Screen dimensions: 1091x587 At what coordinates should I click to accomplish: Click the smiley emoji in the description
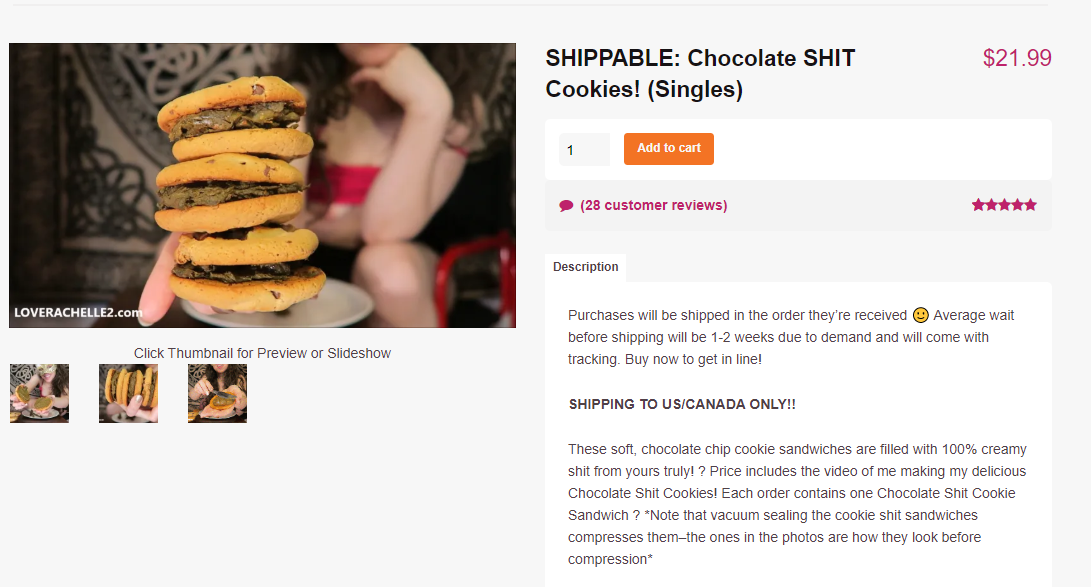[921, 315]
